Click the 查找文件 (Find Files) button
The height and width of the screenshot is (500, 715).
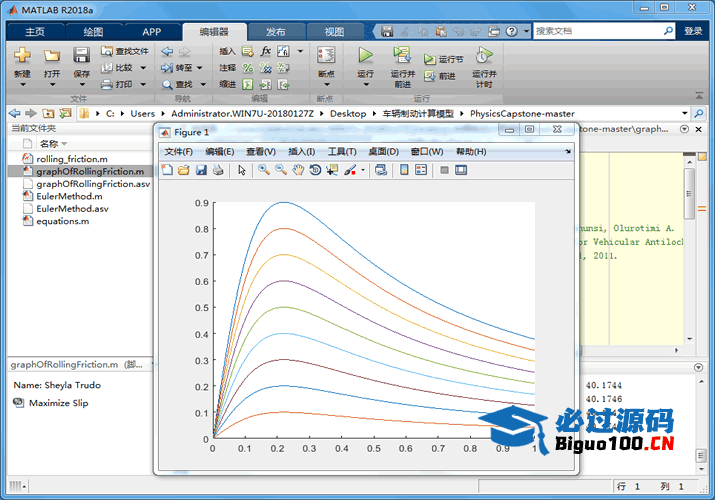pyautogui.click(x=126, y=51)
